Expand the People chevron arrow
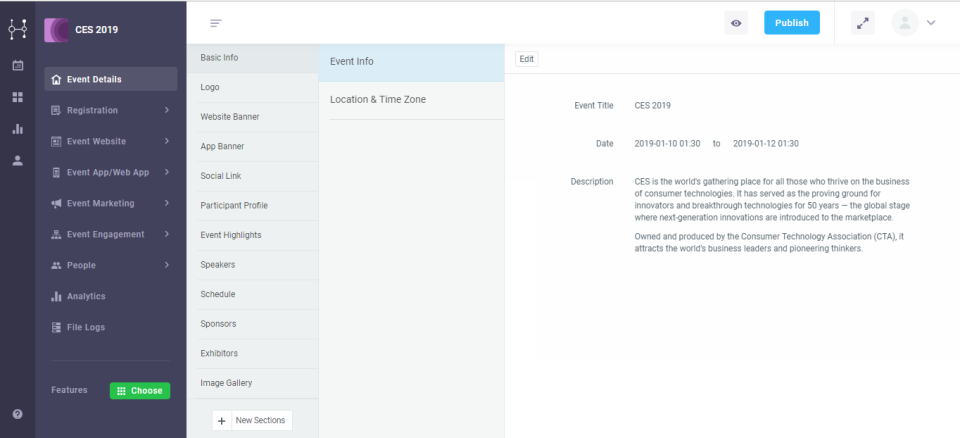The height and width of the screenshot is (438, 960). point(167,265)
